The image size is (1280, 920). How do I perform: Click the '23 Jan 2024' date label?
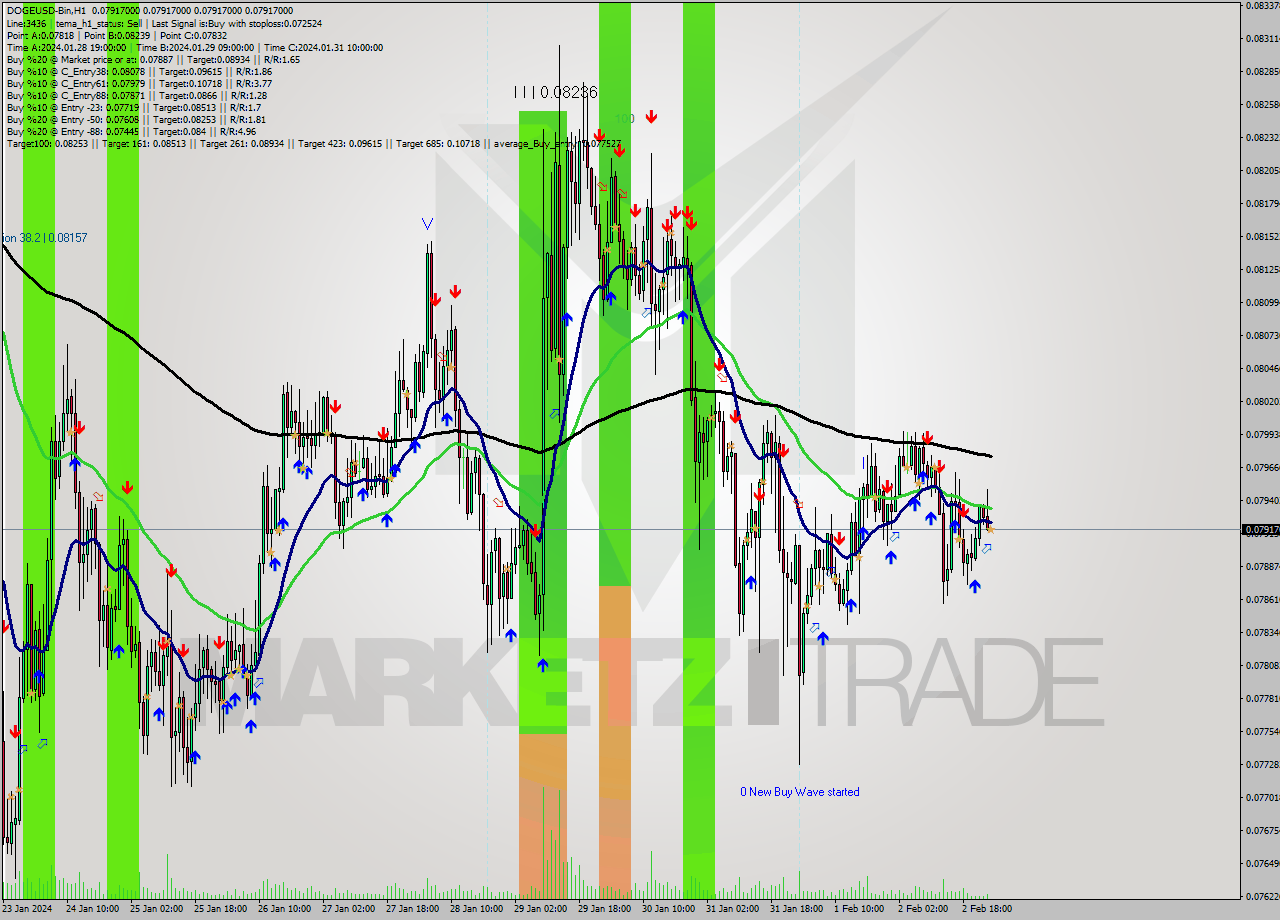[28, 909]
